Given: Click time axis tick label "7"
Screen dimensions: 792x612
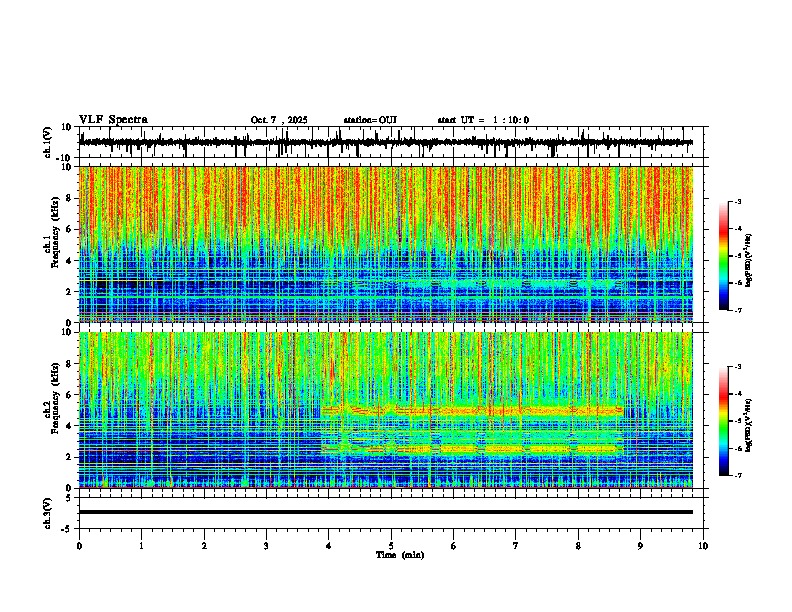Looking at the screenshot, I should coord(516,546).
